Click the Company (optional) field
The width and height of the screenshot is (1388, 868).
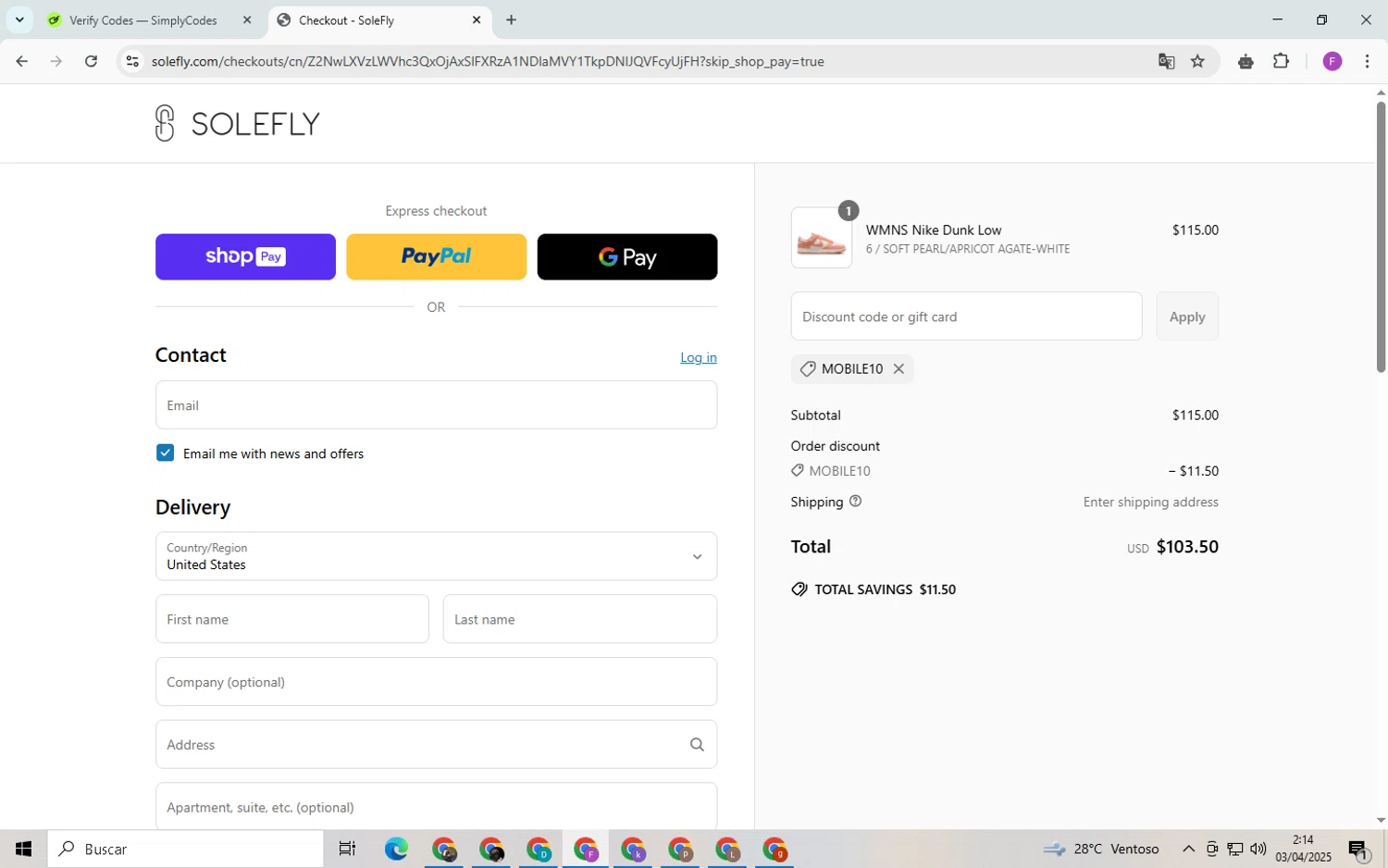tap(436, 682)
